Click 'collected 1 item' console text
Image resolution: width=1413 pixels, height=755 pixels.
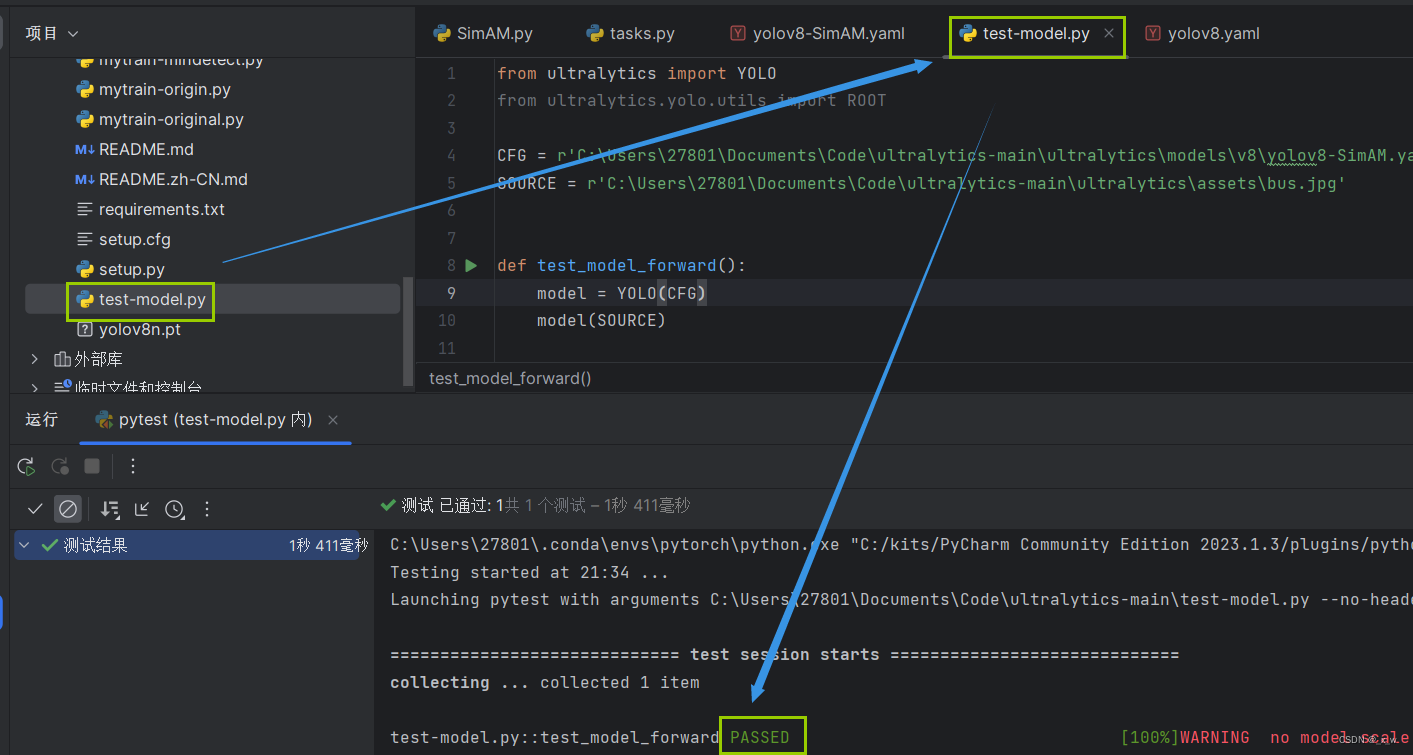tap(620, 682)
